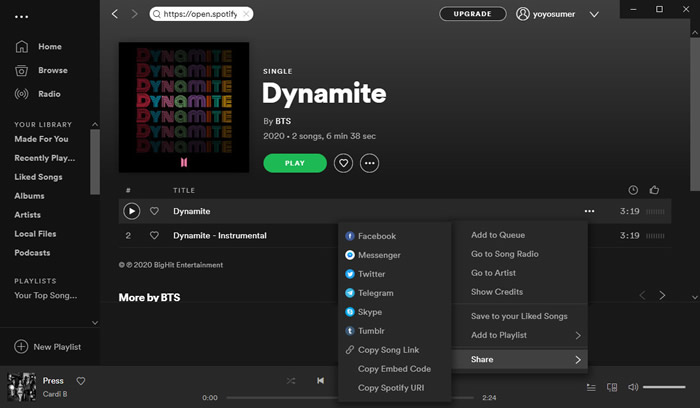700x408 pixels.
Task: Open Podcasts in library
Action: [x=32, y=253]
